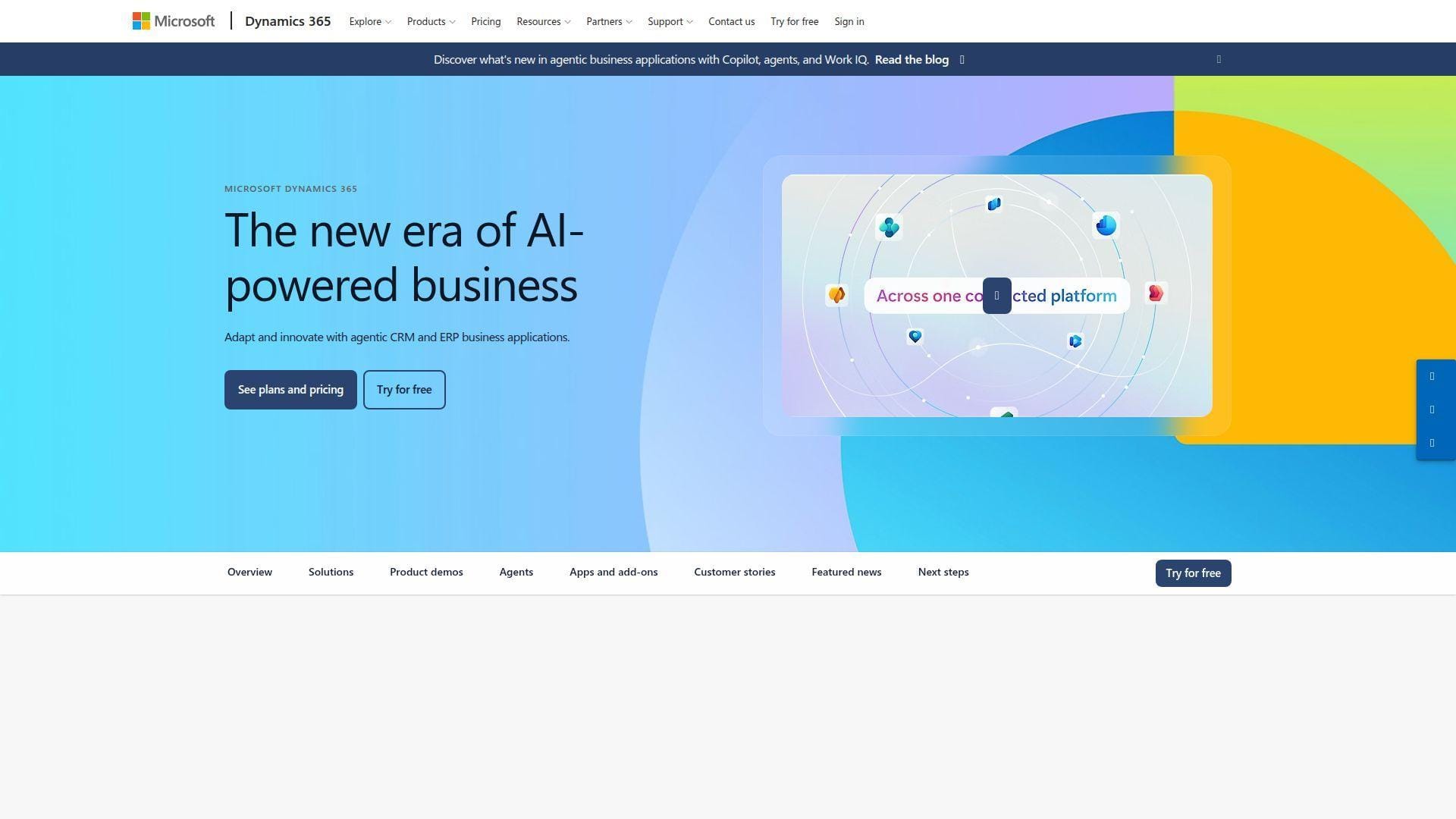Open the Partners dropdown

(x=609, y=21)
